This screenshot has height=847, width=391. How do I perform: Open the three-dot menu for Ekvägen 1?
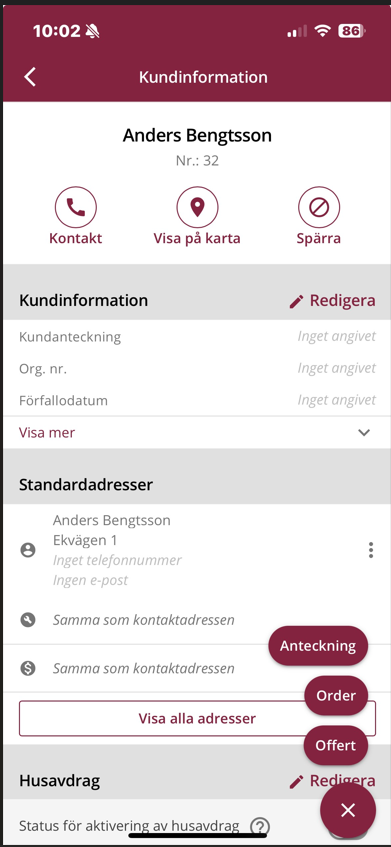click(370, 550)
